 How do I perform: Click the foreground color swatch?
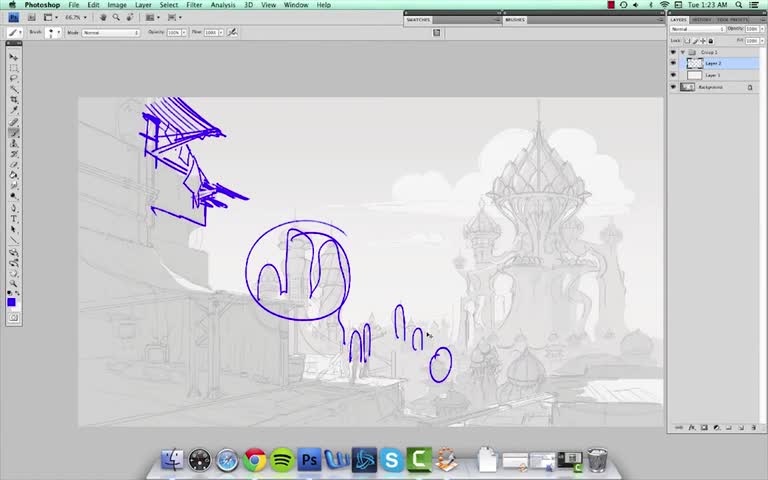pos(11,302)
